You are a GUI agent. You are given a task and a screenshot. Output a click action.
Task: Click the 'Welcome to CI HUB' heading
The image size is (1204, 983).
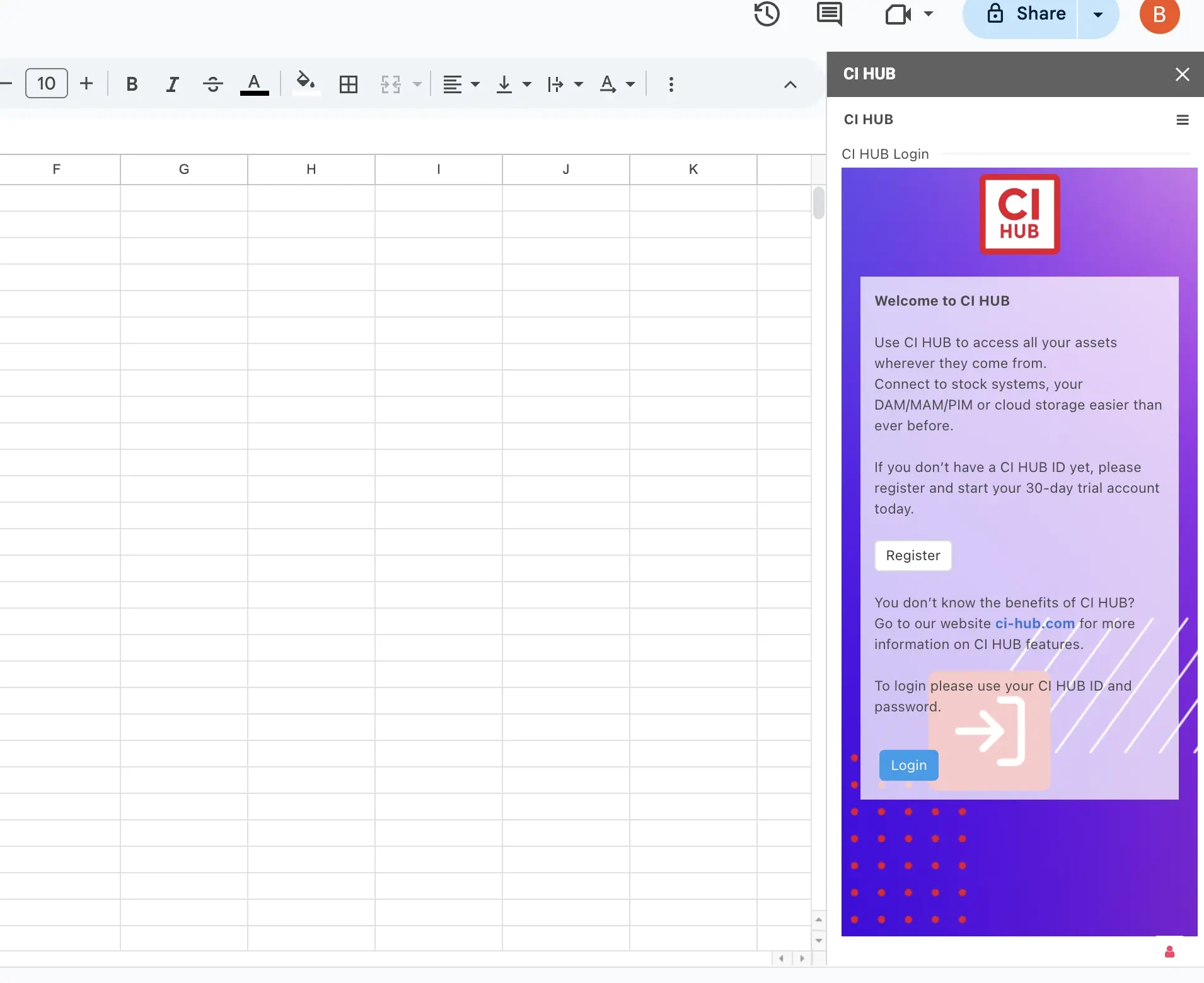[942, 301]
